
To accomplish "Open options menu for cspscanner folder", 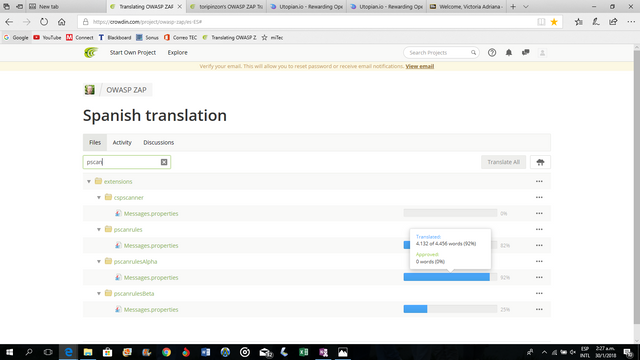I will point(539,197).
